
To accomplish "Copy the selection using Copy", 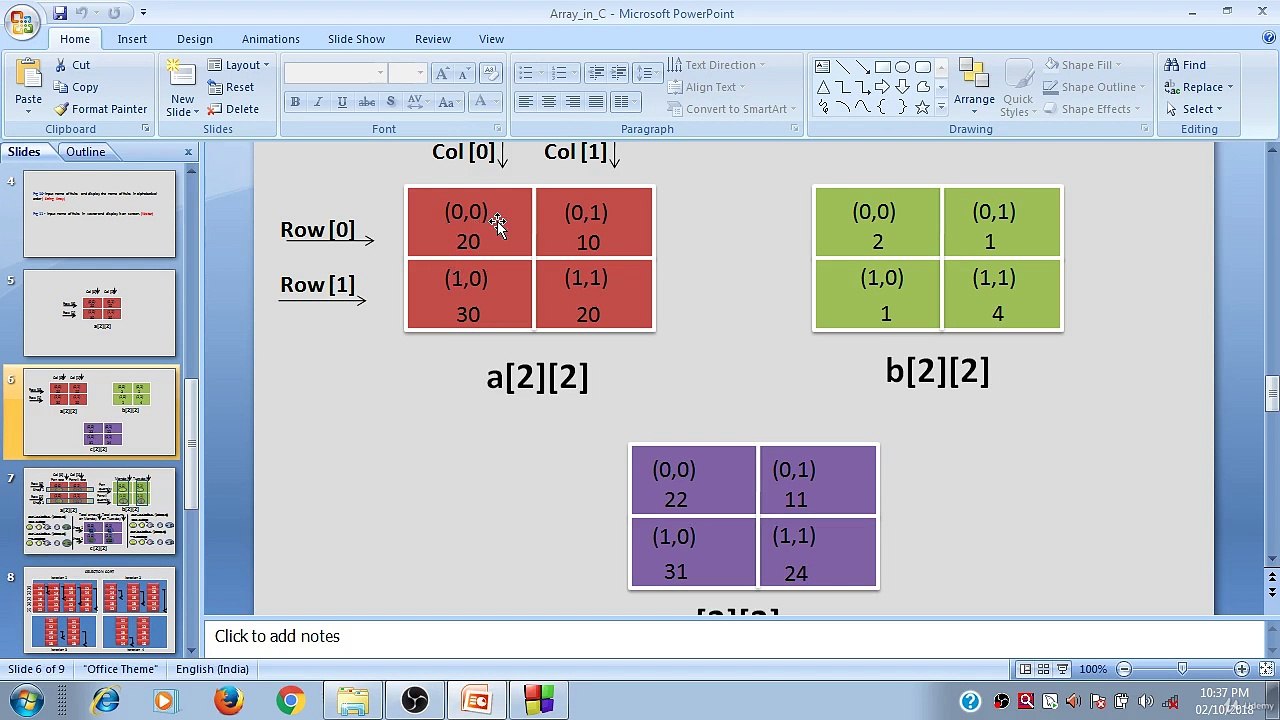I will [x=76, y=87].
